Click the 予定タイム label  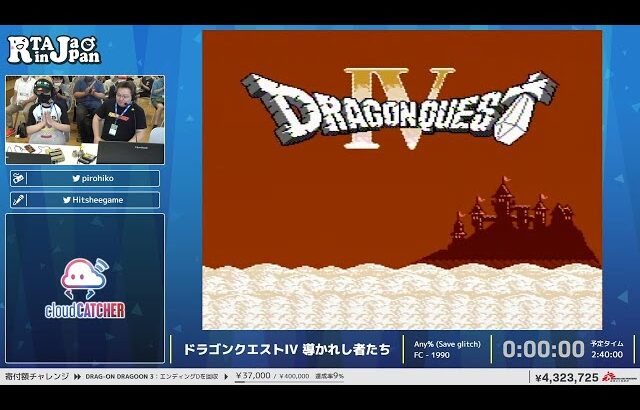pyautogui.click(x=607, y=344)
